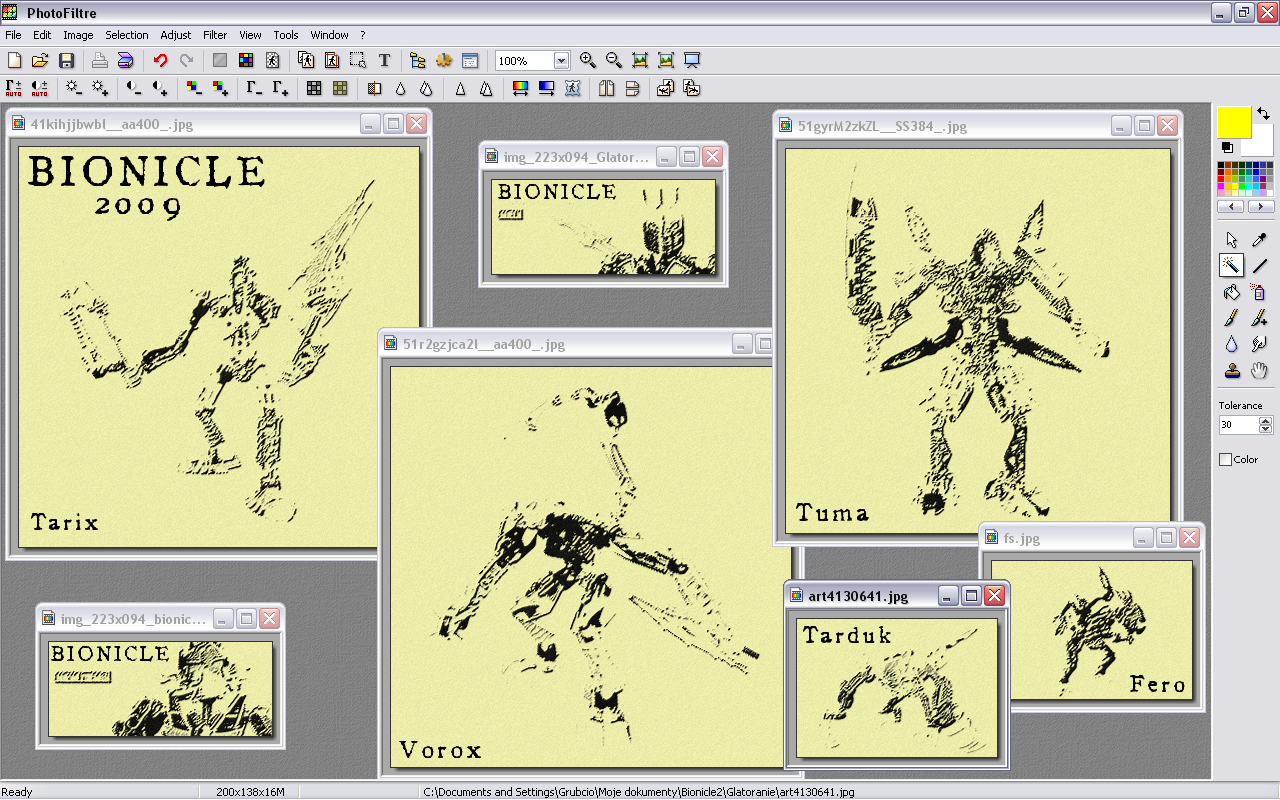The image size is (1280, 800).
Task: Create a new image with the New icon
Action: pyautogui.click(x=14, y=61)
